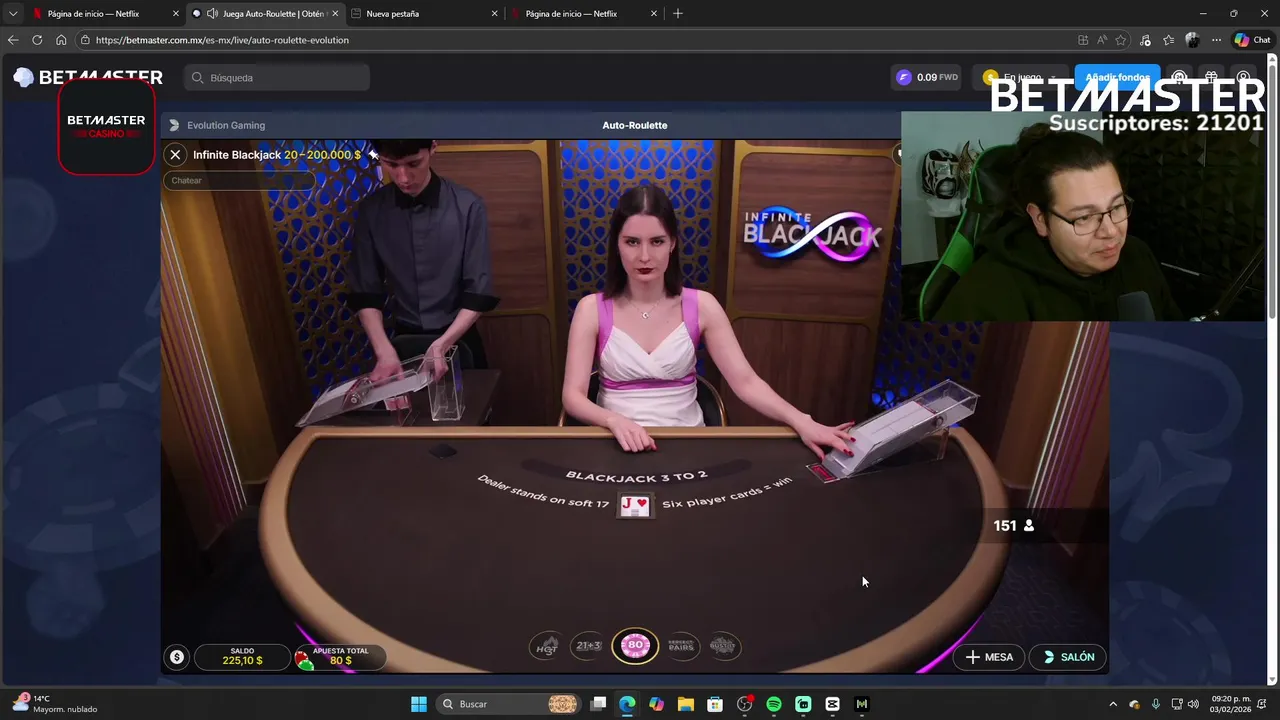Click the Búsqueda search field

[277, 78]
